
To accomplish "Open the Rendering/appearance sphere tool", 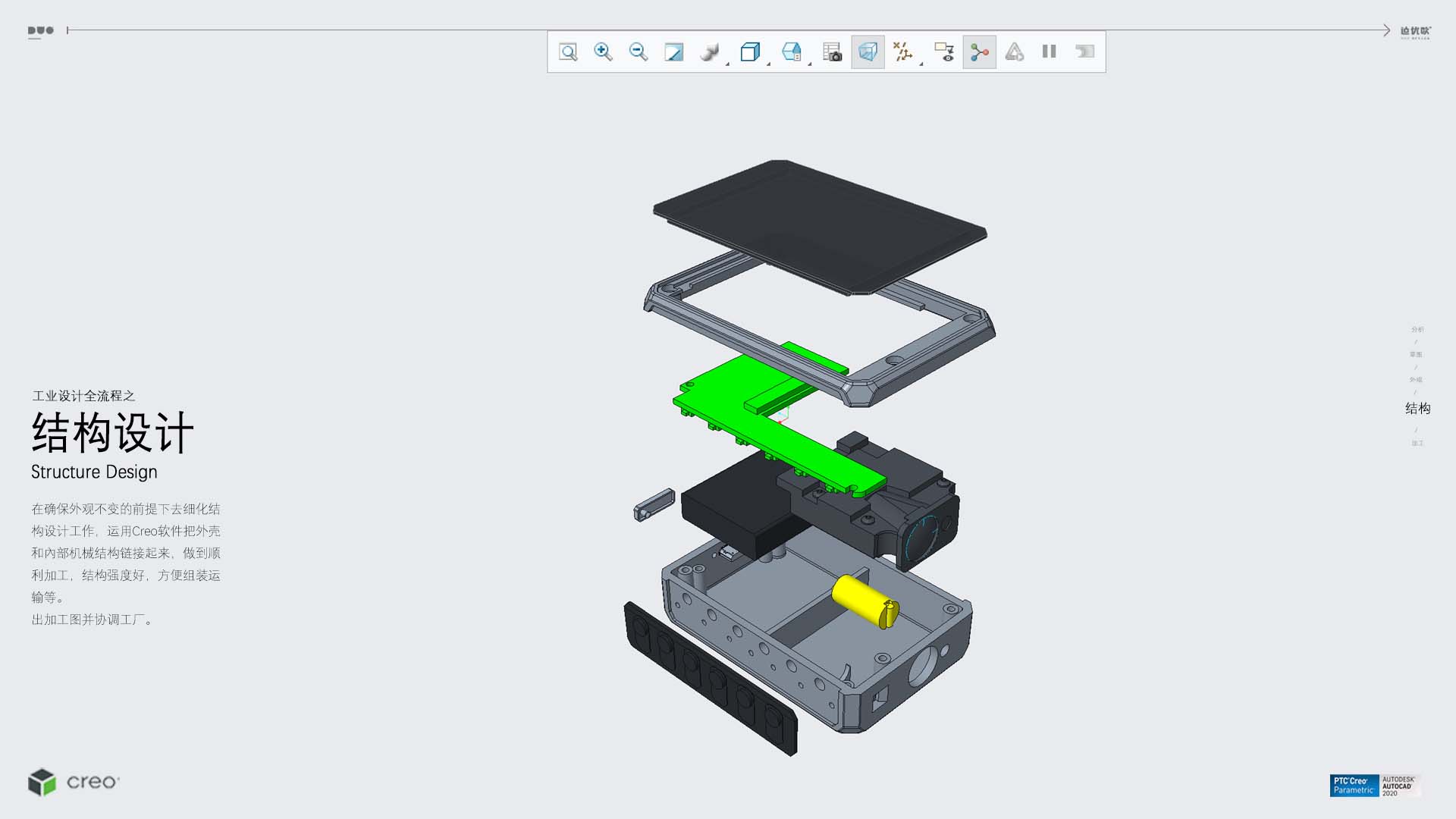I will tap(709, 52).
